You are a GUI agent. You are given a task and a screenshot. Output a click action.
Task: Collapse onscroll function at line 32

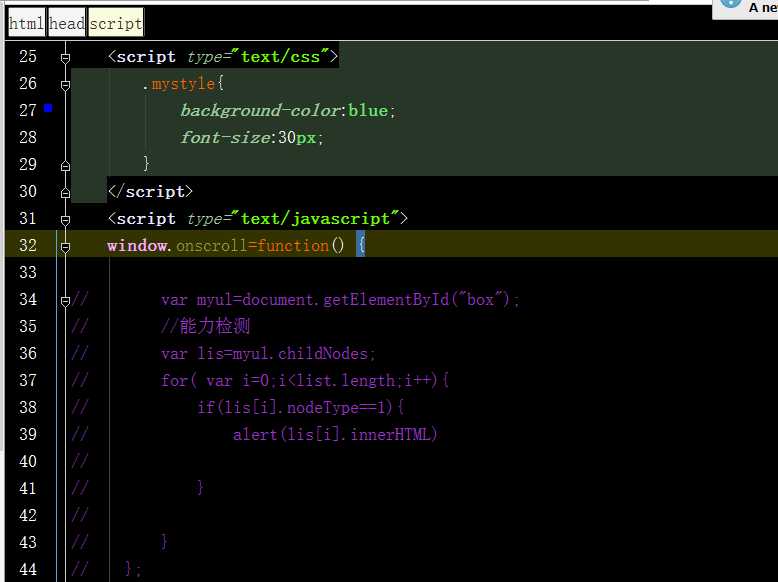[x=65, y=247]
